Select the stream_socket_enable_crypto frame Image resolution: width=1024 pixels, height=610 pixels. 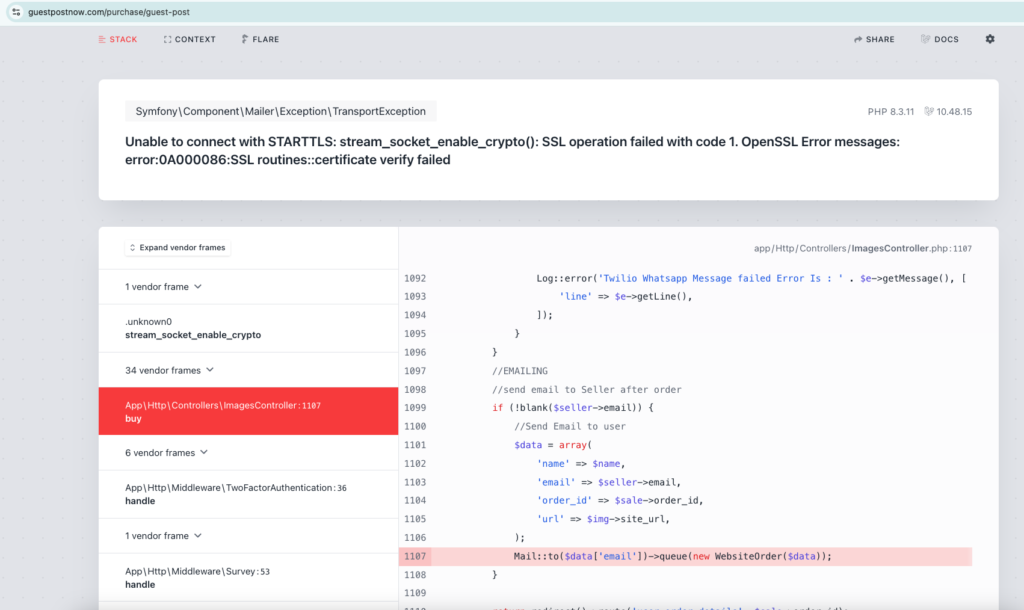click(x=192, y=329)
